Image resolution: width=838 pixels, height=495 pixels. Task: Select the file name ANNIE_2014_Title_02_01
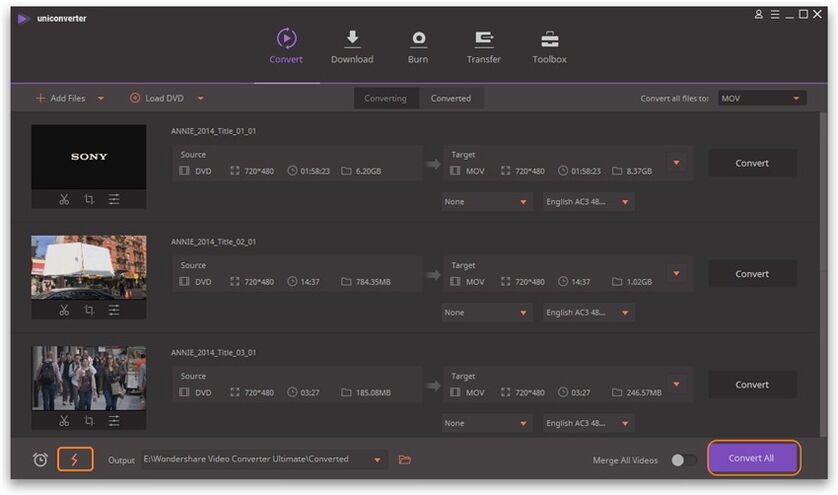pos(213,242)
